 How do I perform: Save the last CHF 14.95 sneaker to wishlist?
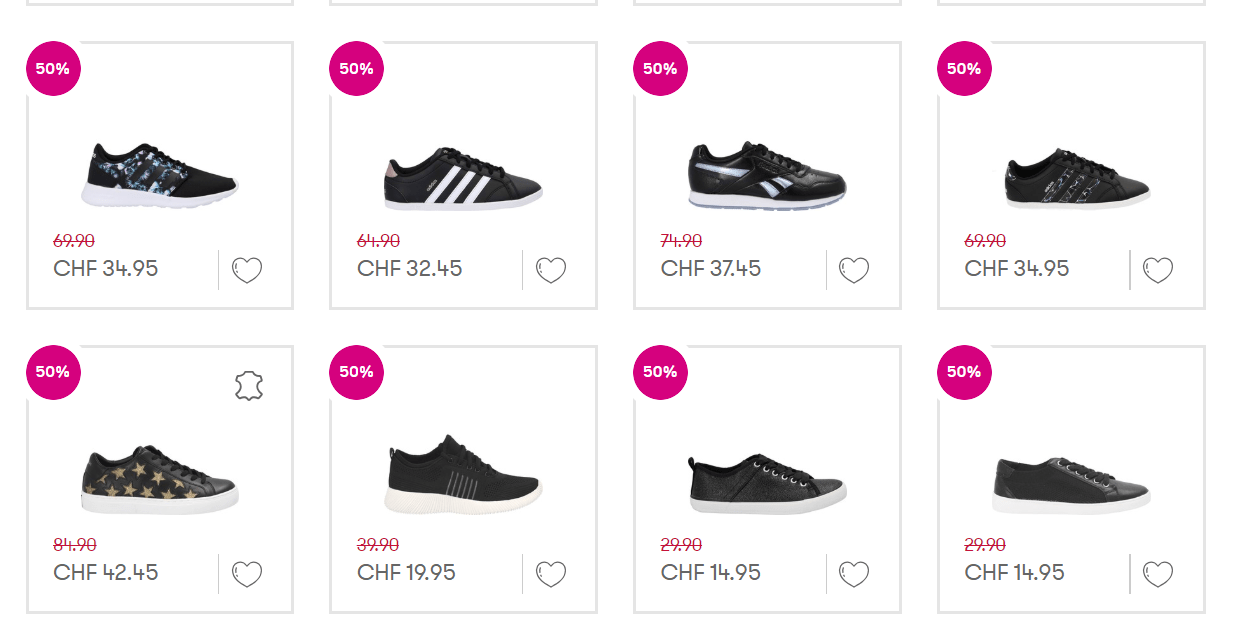point(1158,574)
